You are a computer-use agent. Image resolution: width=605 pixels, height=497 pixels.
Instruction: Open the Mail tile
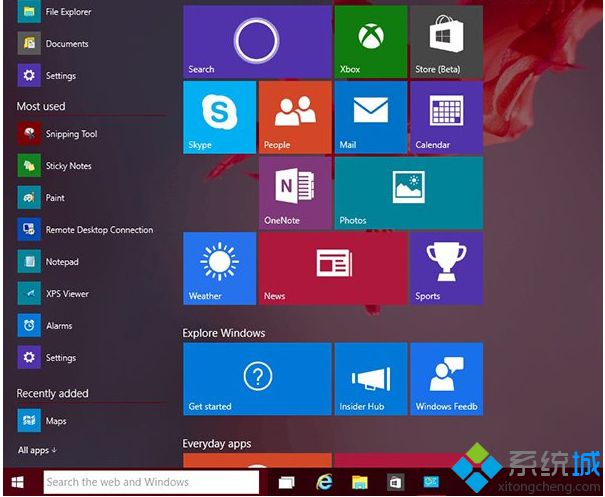371,117
